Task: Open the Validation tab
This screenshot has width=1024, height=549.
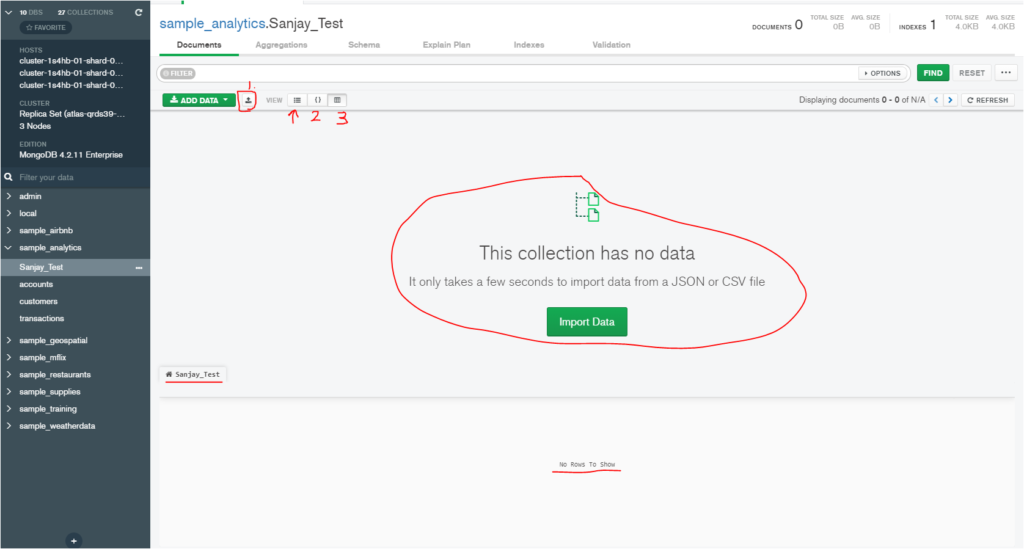Action: 611,45
